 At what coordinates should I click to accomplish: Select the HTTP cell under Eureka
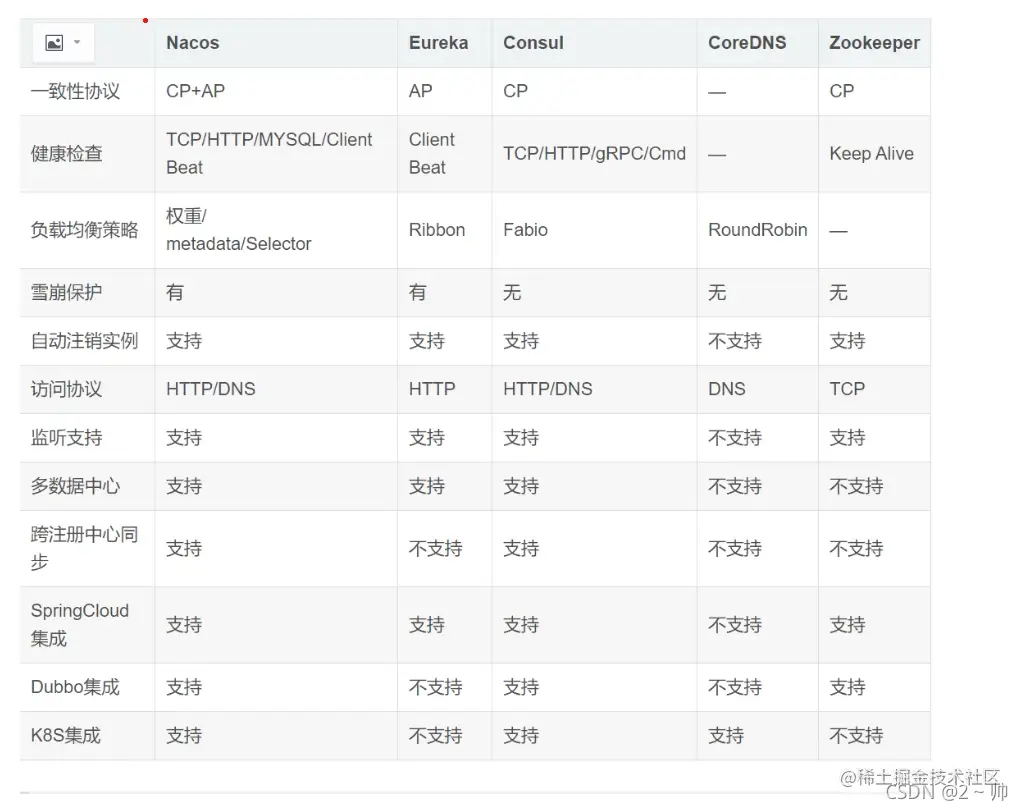[x=432, y=389]
